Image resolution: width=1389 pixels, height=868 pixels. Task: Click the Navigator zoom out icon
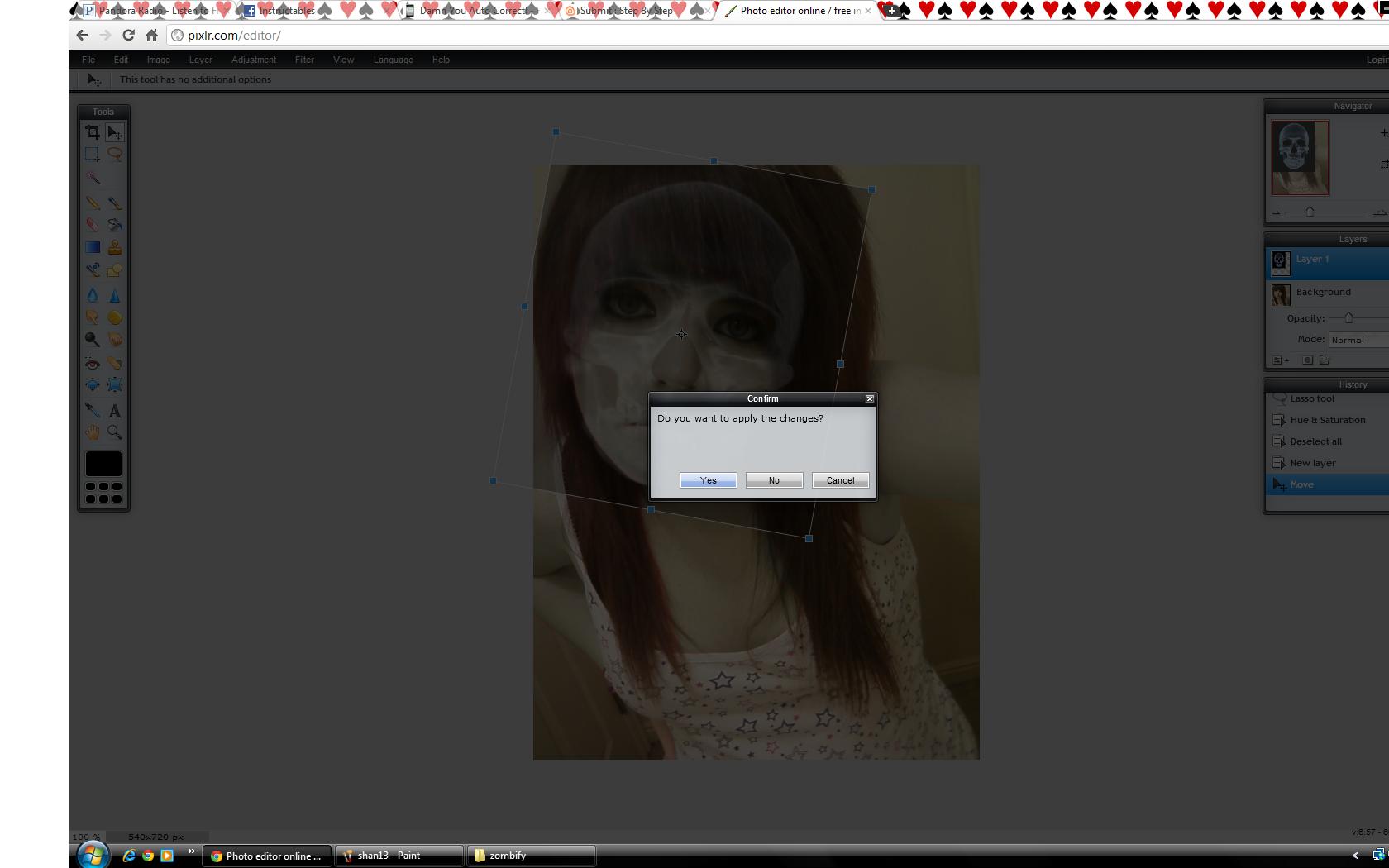pos(1276,213)
